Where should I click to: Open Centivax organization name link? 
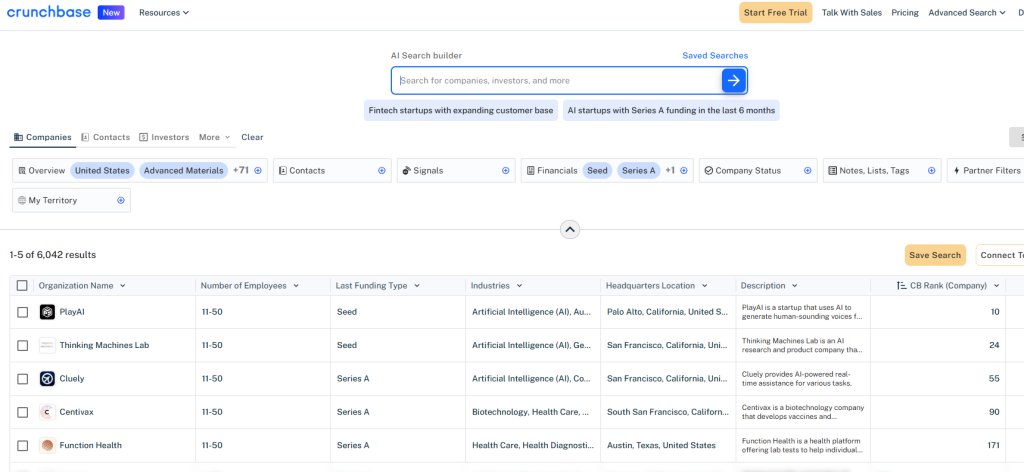pyautogui.click(x=76, y=412)
